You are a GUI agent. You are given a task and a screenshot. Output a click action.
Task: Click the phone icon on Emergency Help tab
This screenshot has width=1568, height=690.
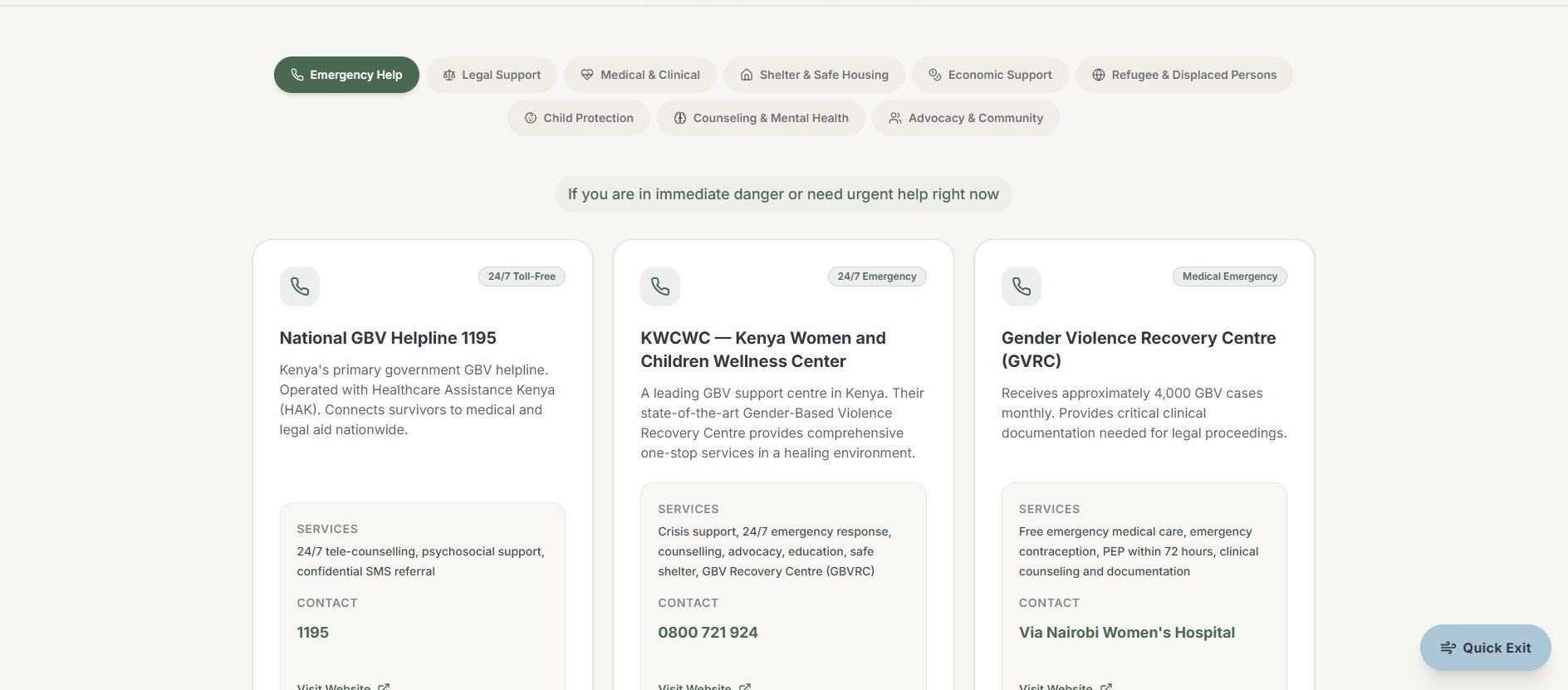[x=297, y=75]
